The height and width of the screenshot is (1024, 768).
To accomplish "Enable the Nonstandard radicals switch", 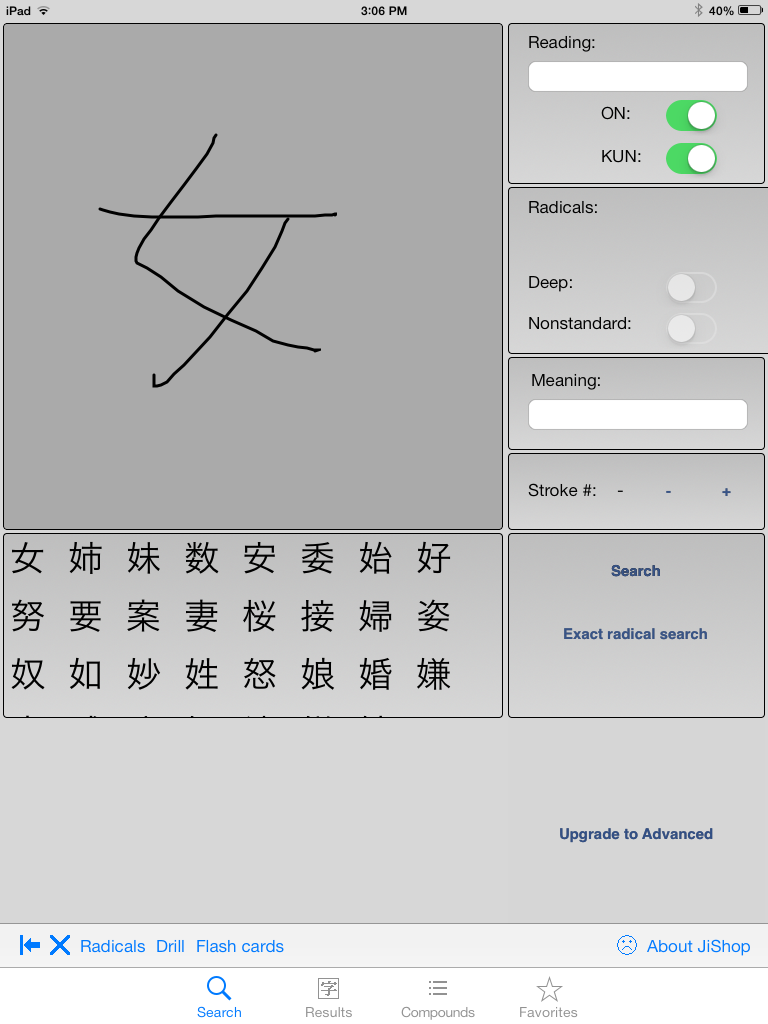I will (x=691, y=328).
